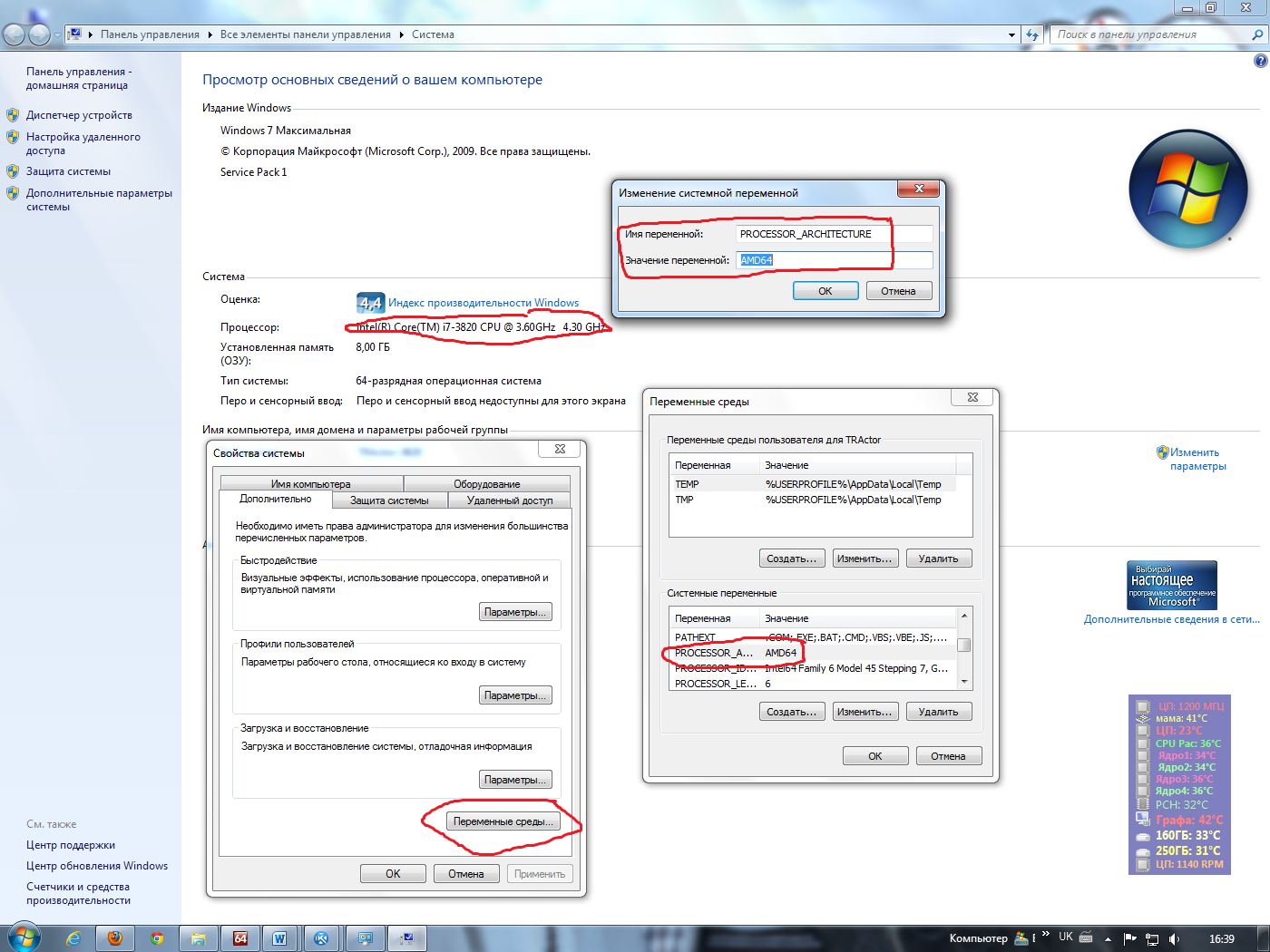Click the on-screen keyboard tray icon
1270x952 pixels.
tap(1086, 937)
